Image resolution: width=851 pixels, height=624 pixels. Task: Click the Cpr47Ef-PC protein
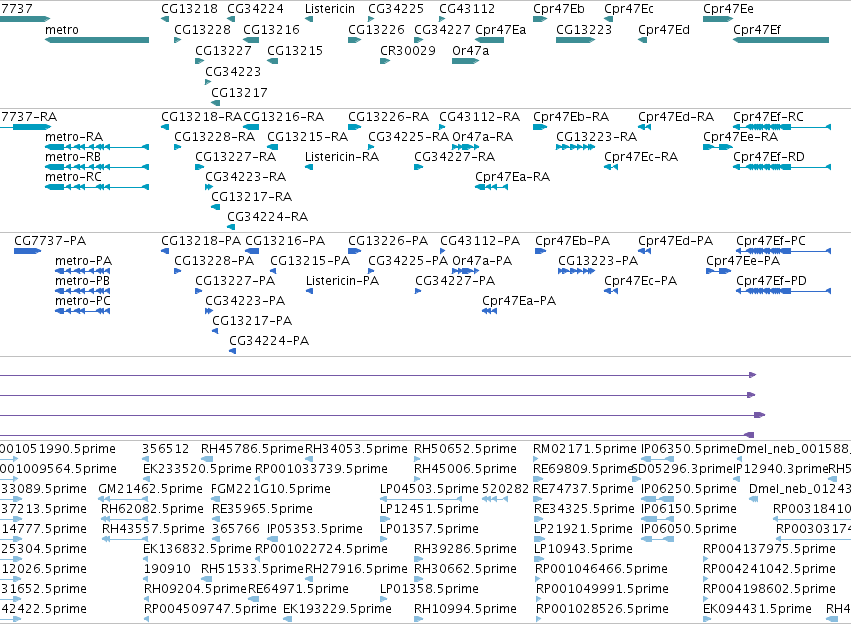click(x=783, y=251)
